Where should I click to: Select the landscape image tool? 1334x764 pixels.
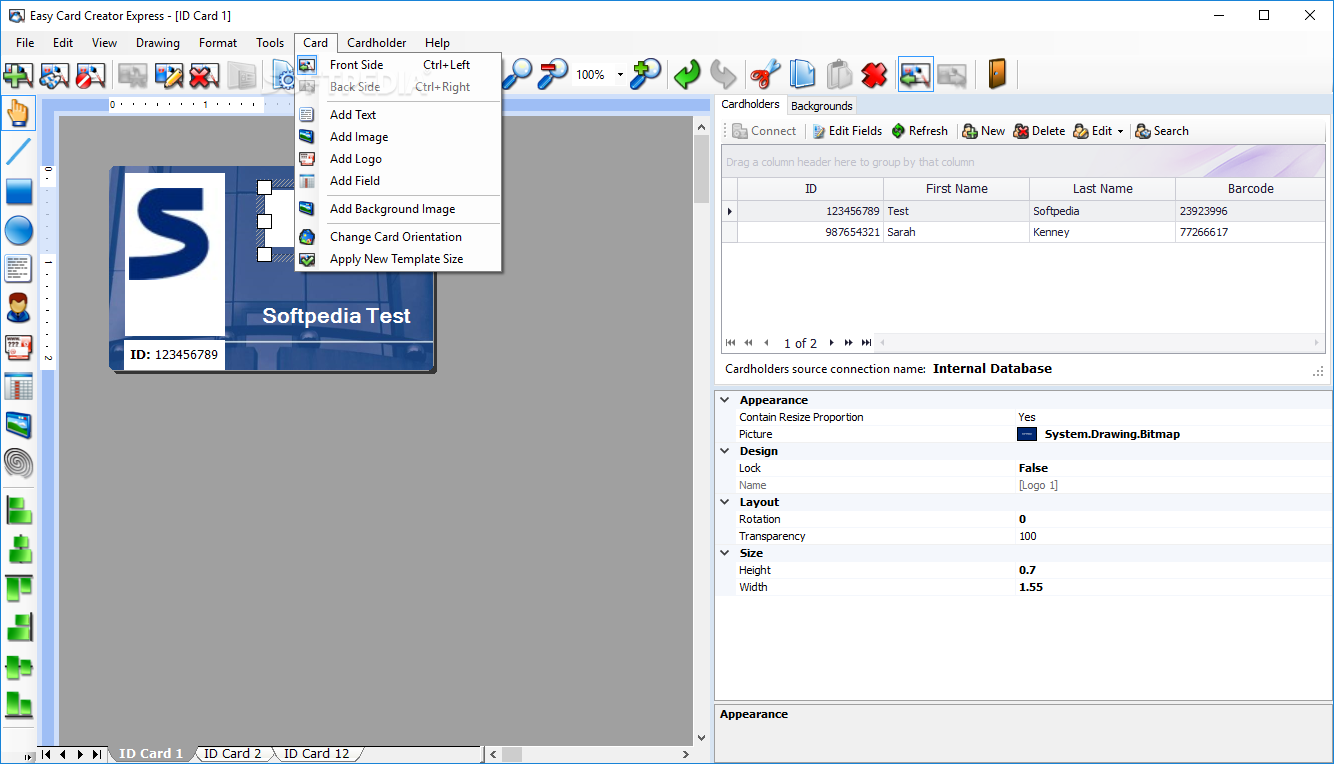pyautogui.click(x=18, y=425)
